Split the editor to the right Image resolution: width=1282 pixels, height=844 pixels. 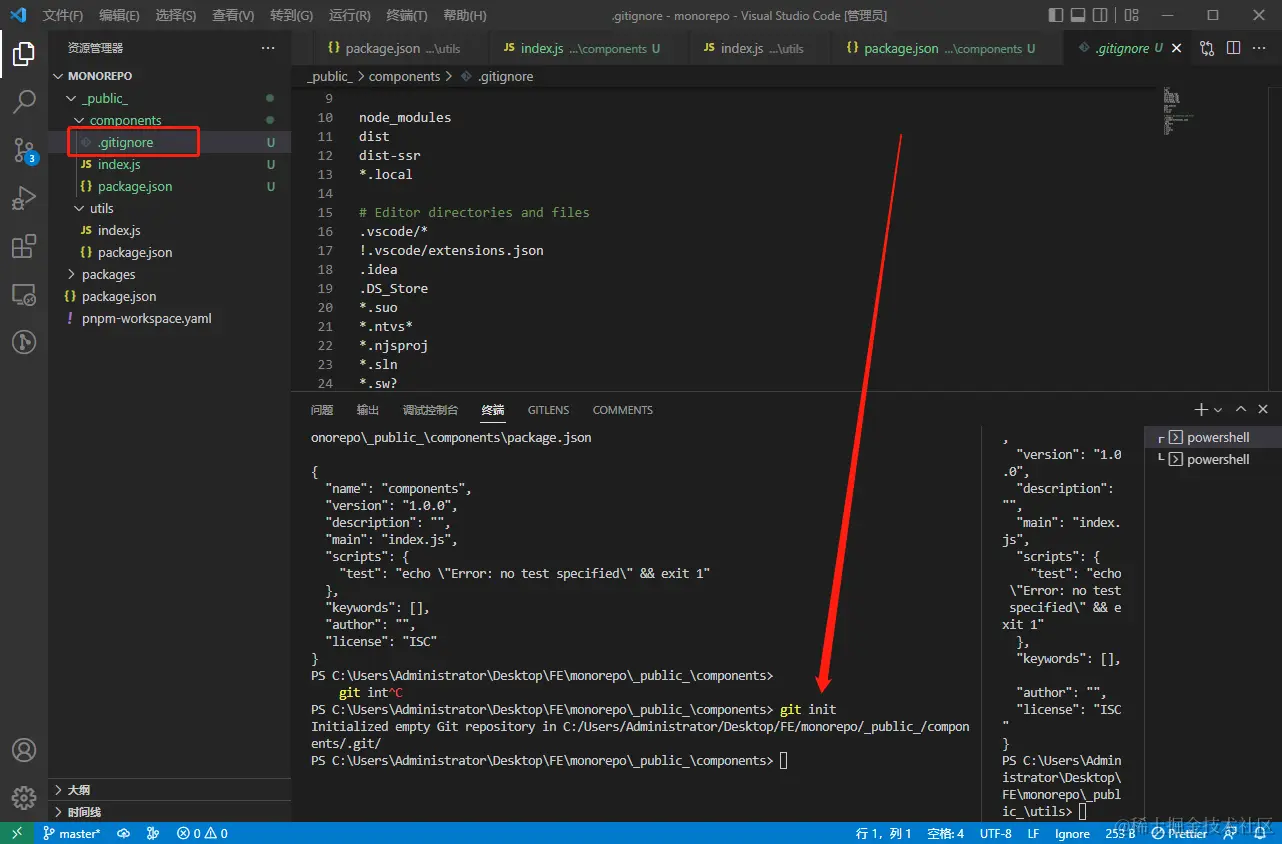click(x=1233, y=48)
